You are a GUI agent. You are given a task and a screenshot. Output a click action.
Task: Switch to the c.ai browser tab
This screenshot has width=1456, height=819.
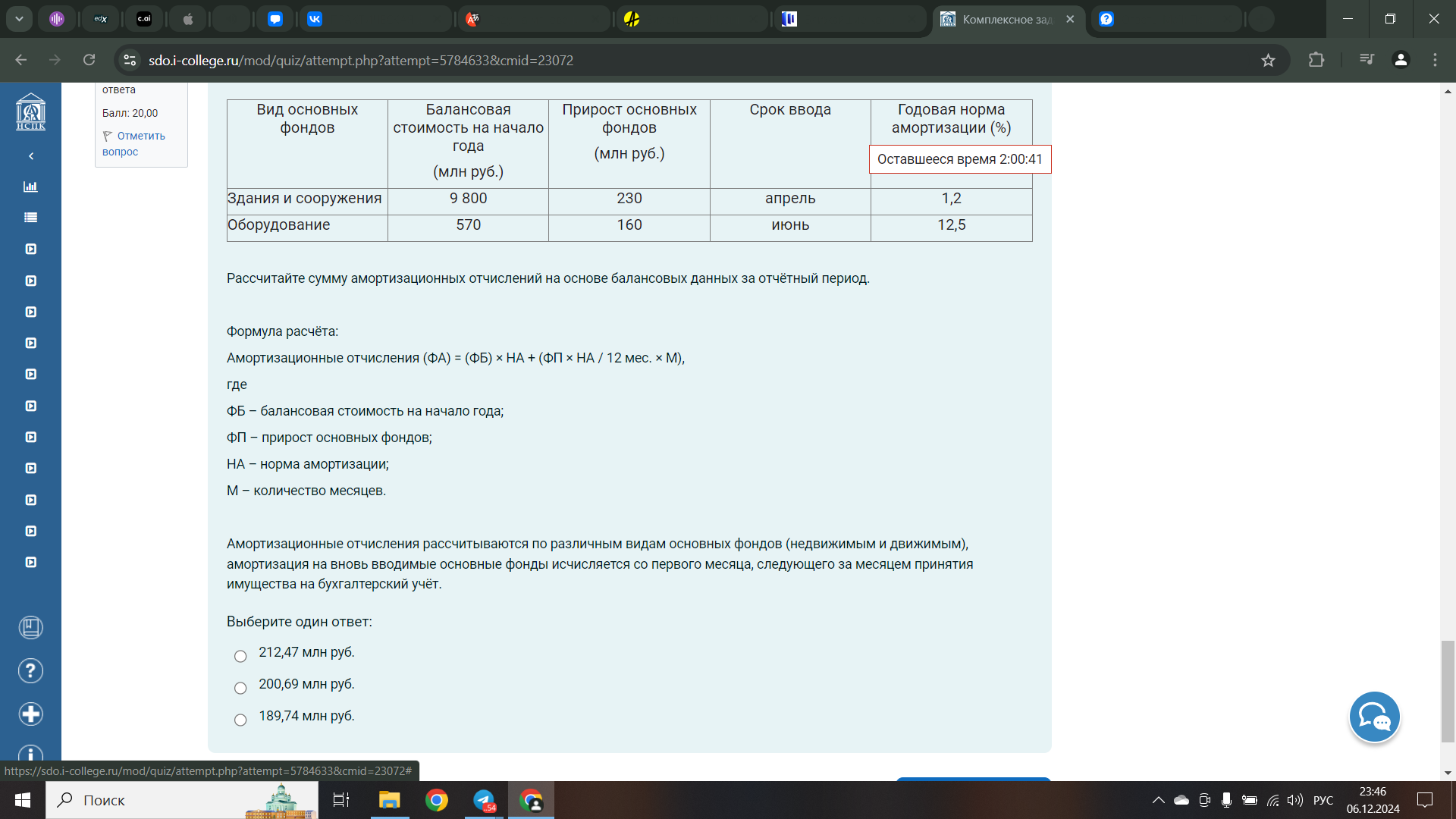pos(144,19)
